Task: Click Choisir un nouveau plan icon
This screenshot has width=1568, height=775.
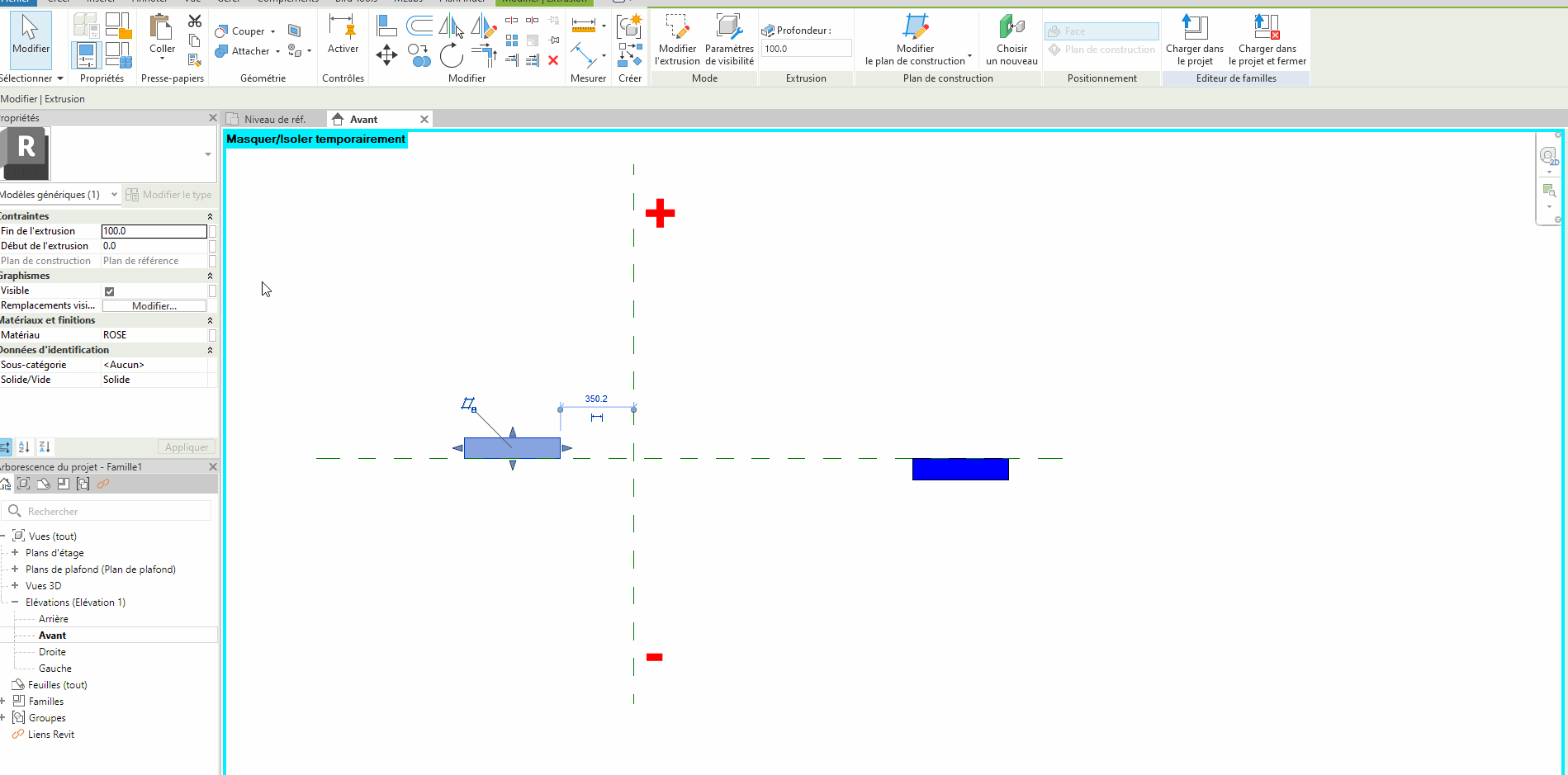Action: click(x=1011, y=28)
